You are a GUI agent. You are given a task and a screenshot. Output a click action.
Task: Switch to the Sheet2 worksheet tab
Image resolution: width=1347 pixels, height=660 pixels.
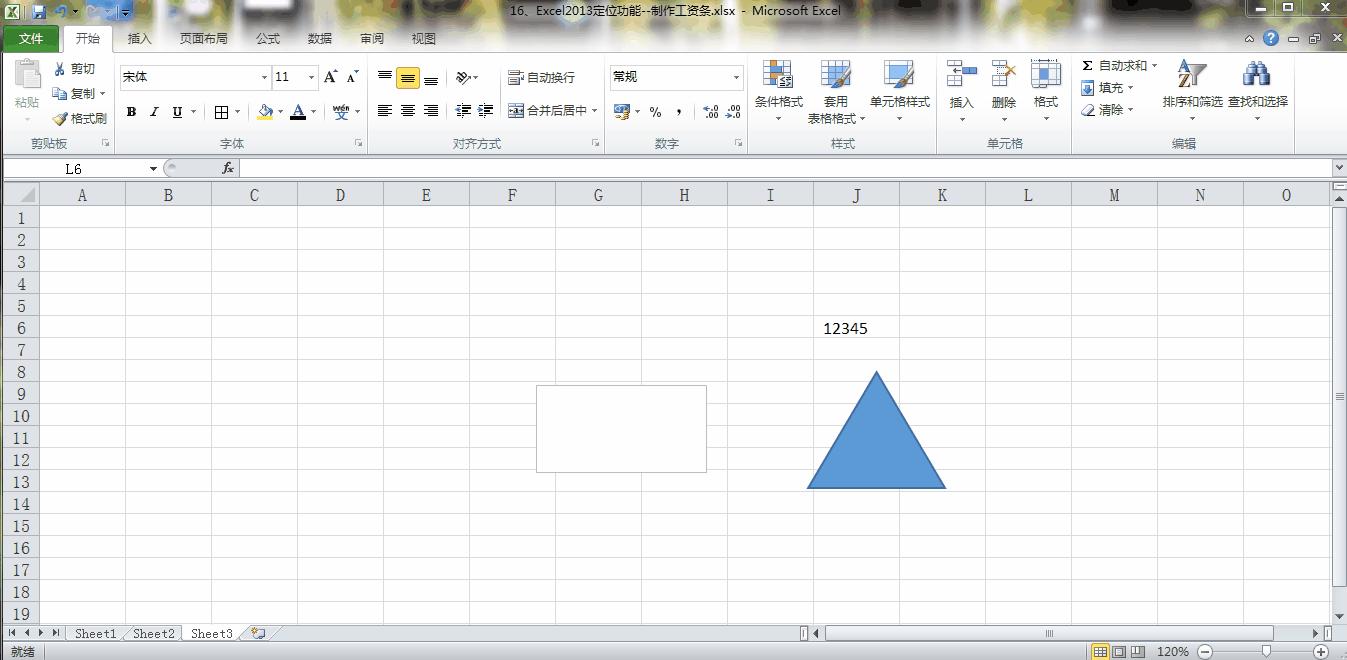[154, 633]
